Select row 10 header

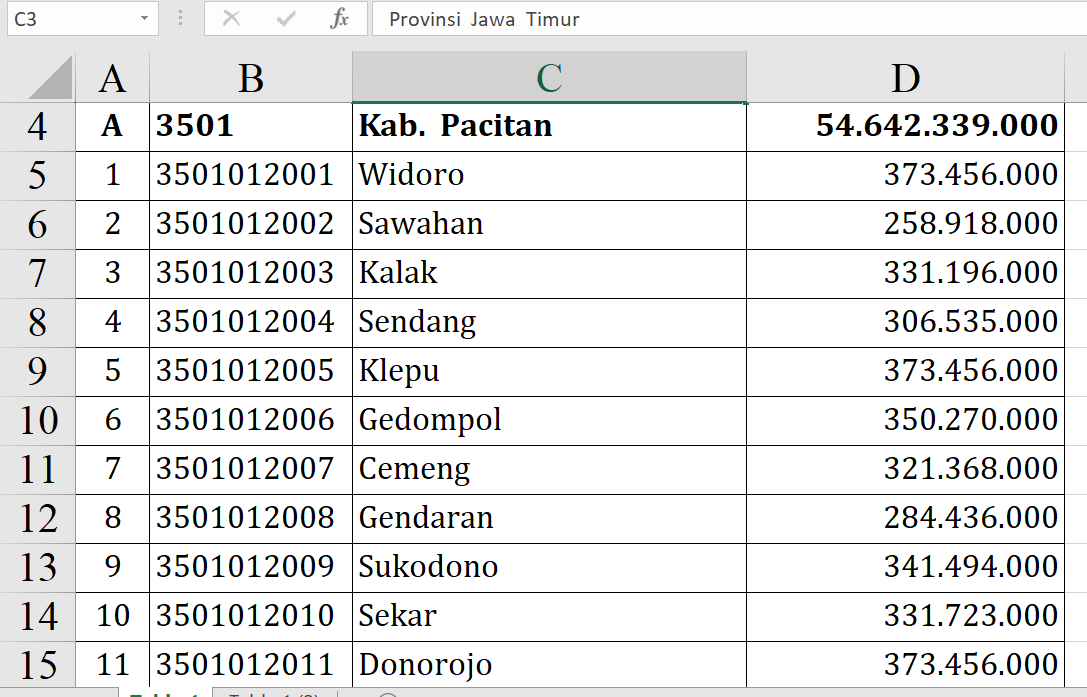tap(37, 420)
